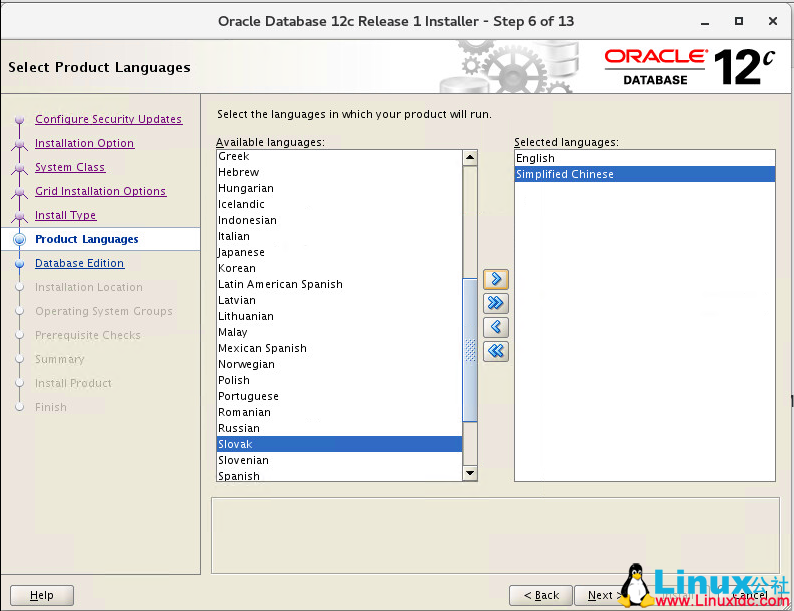The height and width of the screenshot is (611, 794).
Task: Select Romanian in the Available languages list
Action: click(339, 413)
